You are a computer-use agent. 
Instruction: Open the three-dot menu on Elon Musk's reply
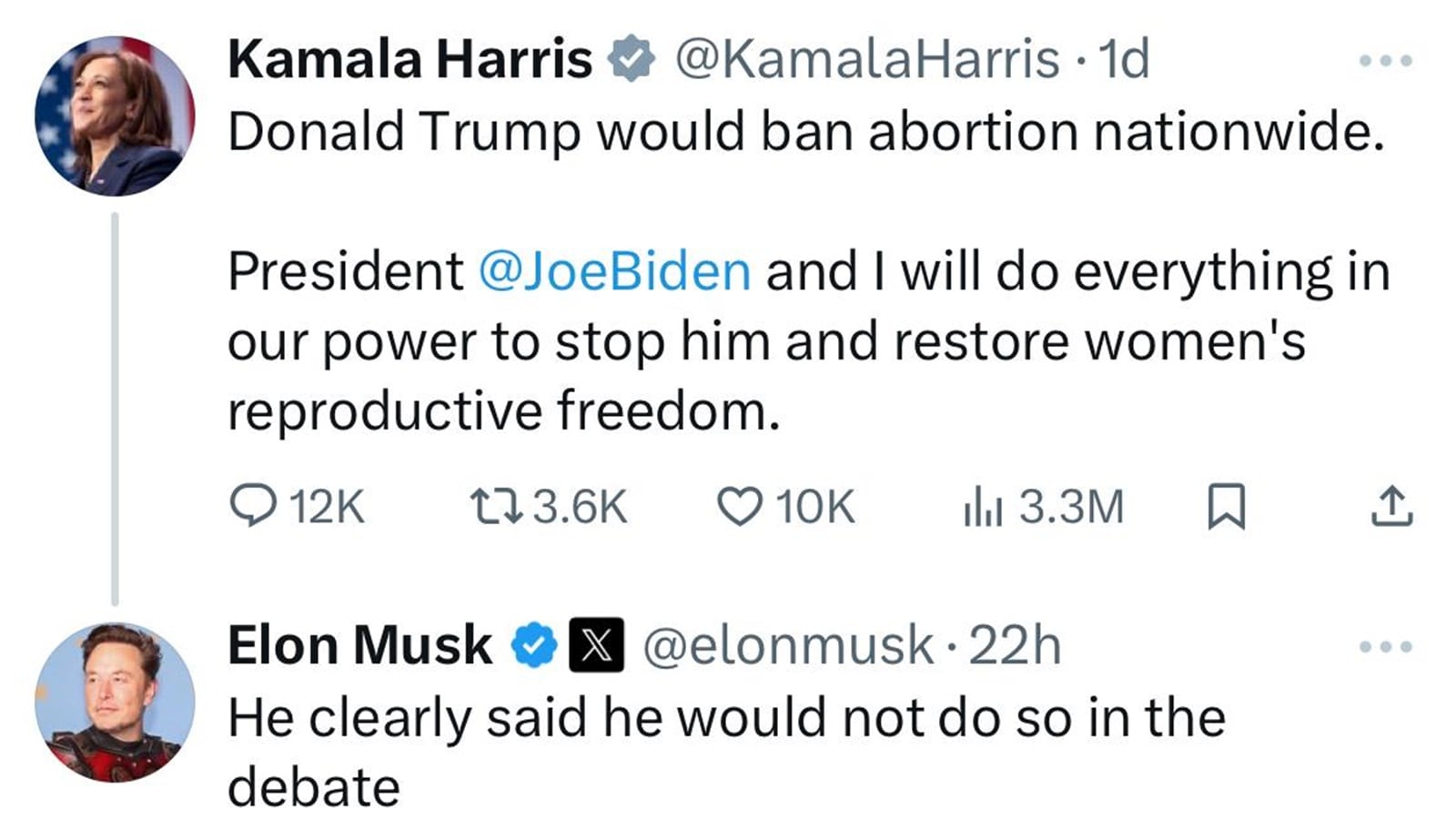click(x=1385, y=647)
